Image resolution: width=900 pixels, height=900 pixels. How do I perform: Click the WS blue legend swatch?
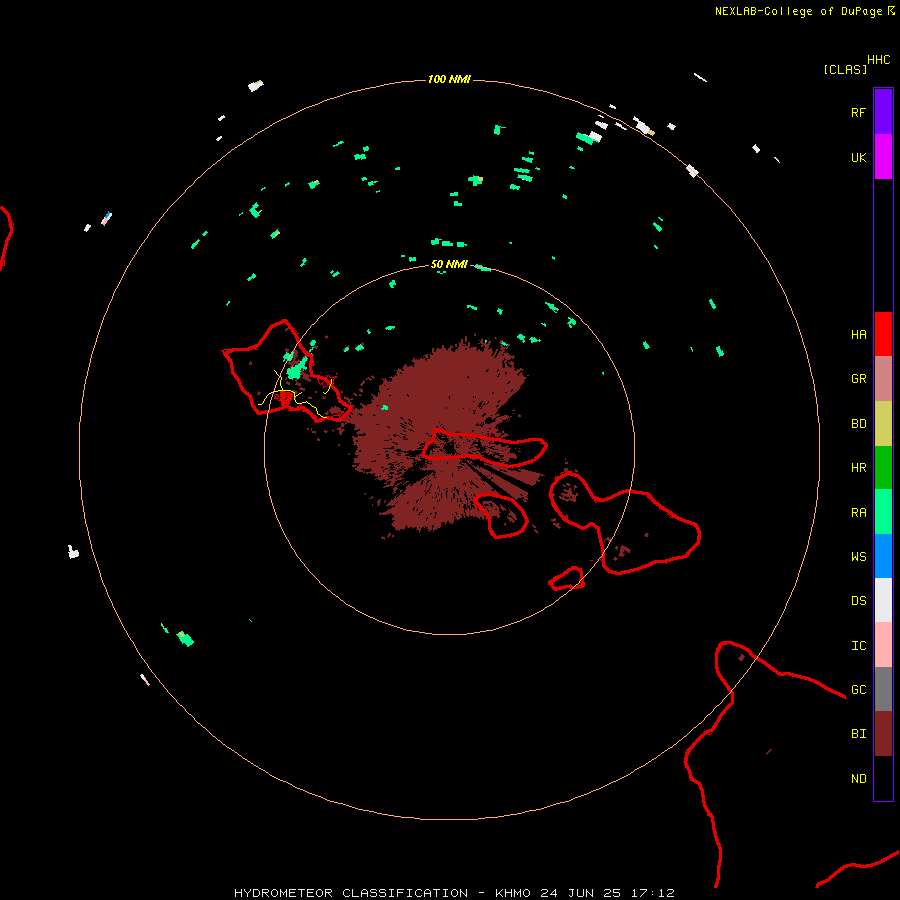[883, 556]
